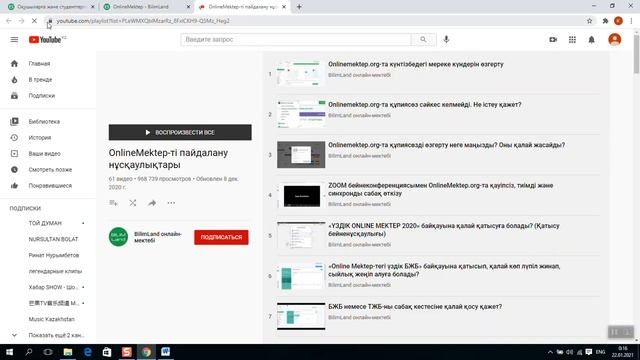Open video 7 thumbnail
The width and height of the screenshot is (640, 360).
[x=301, y=316]
